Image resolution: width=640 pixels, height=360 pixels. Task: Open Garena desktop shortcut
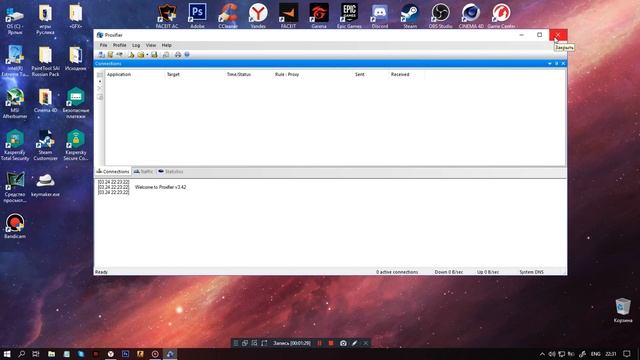click(319, 16)
